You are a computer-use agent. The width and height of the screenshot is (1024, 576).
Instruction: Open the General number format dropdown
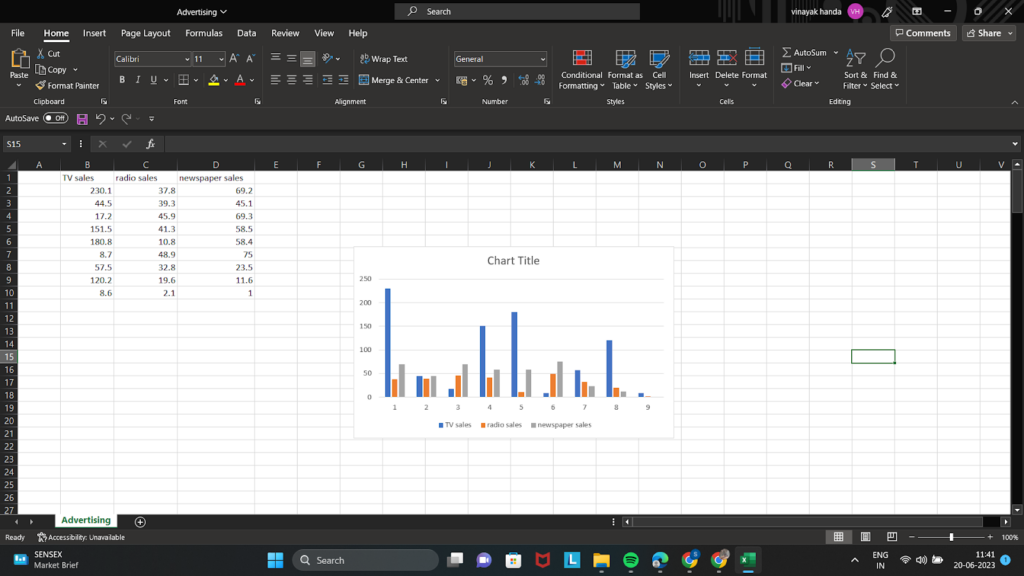(543, 59)
